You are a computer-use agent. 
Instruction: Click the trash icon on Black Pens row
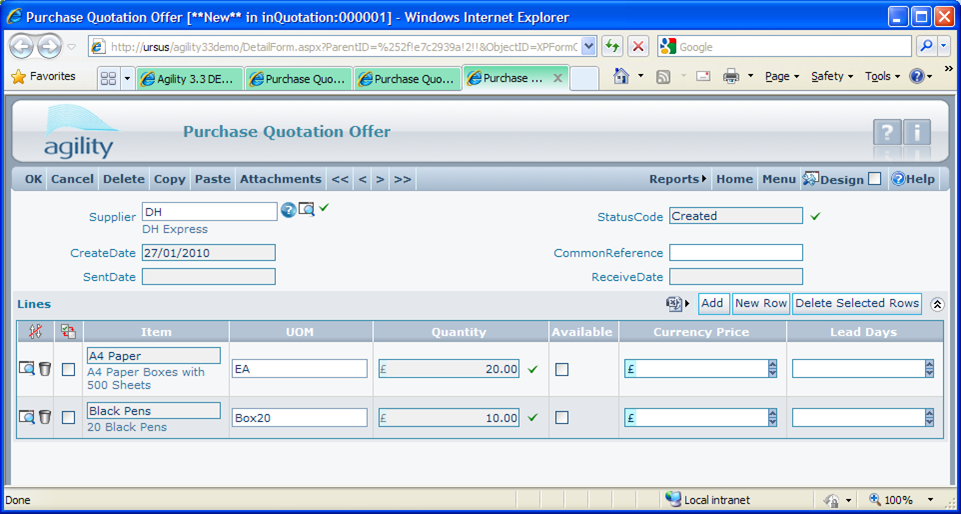(45, 417)
